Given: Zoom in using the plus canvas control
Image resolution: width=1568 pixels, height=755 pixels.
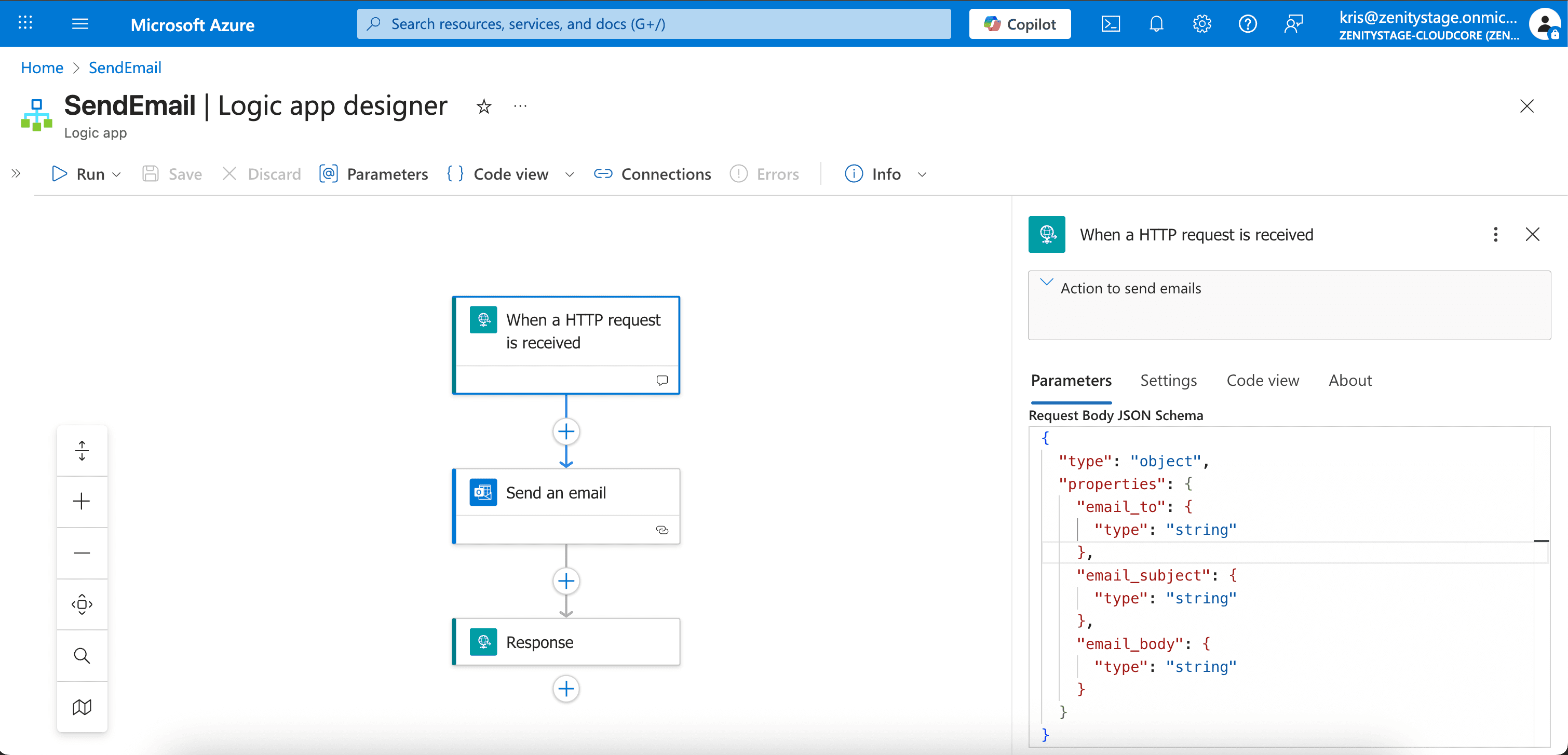Looking at the screenshot, I should pos(82,501).
